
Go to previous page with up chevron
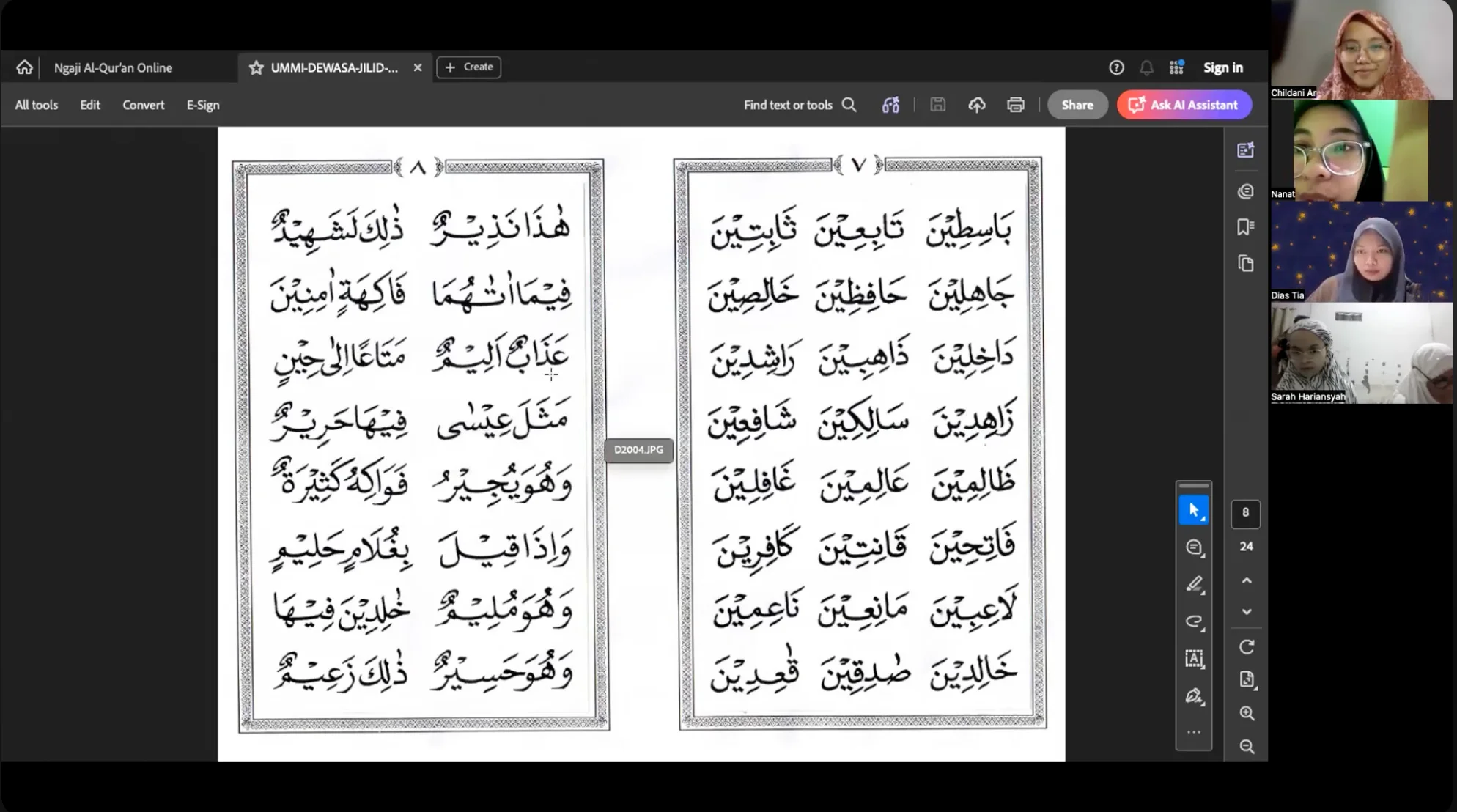(x=1247, y=581)
